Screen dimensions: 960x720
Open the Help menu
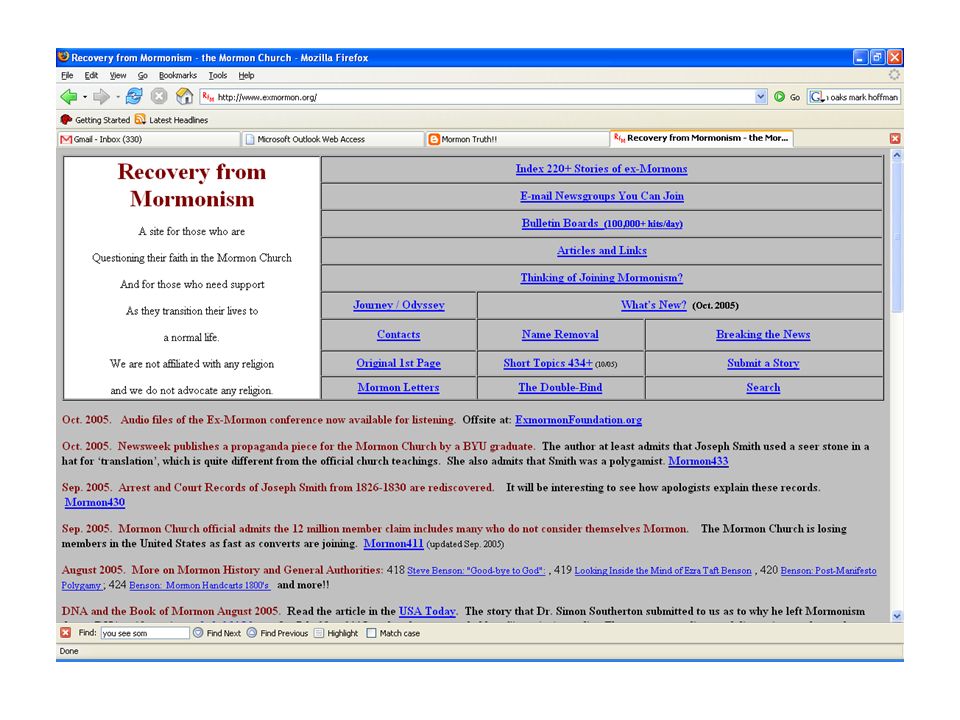tap(246, 75)
